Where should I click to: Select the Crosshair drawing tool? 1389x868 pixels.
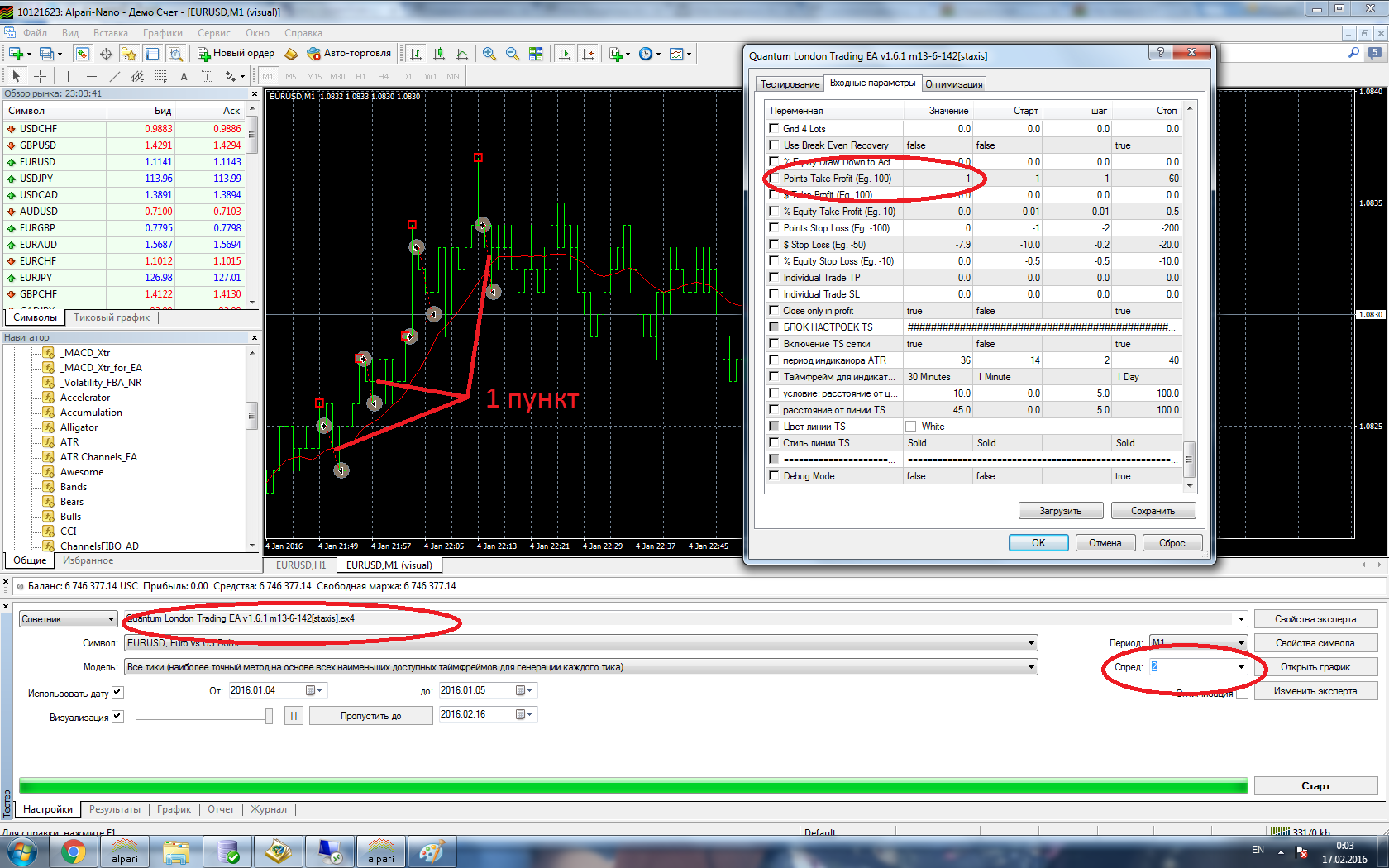tap(40, 76)
